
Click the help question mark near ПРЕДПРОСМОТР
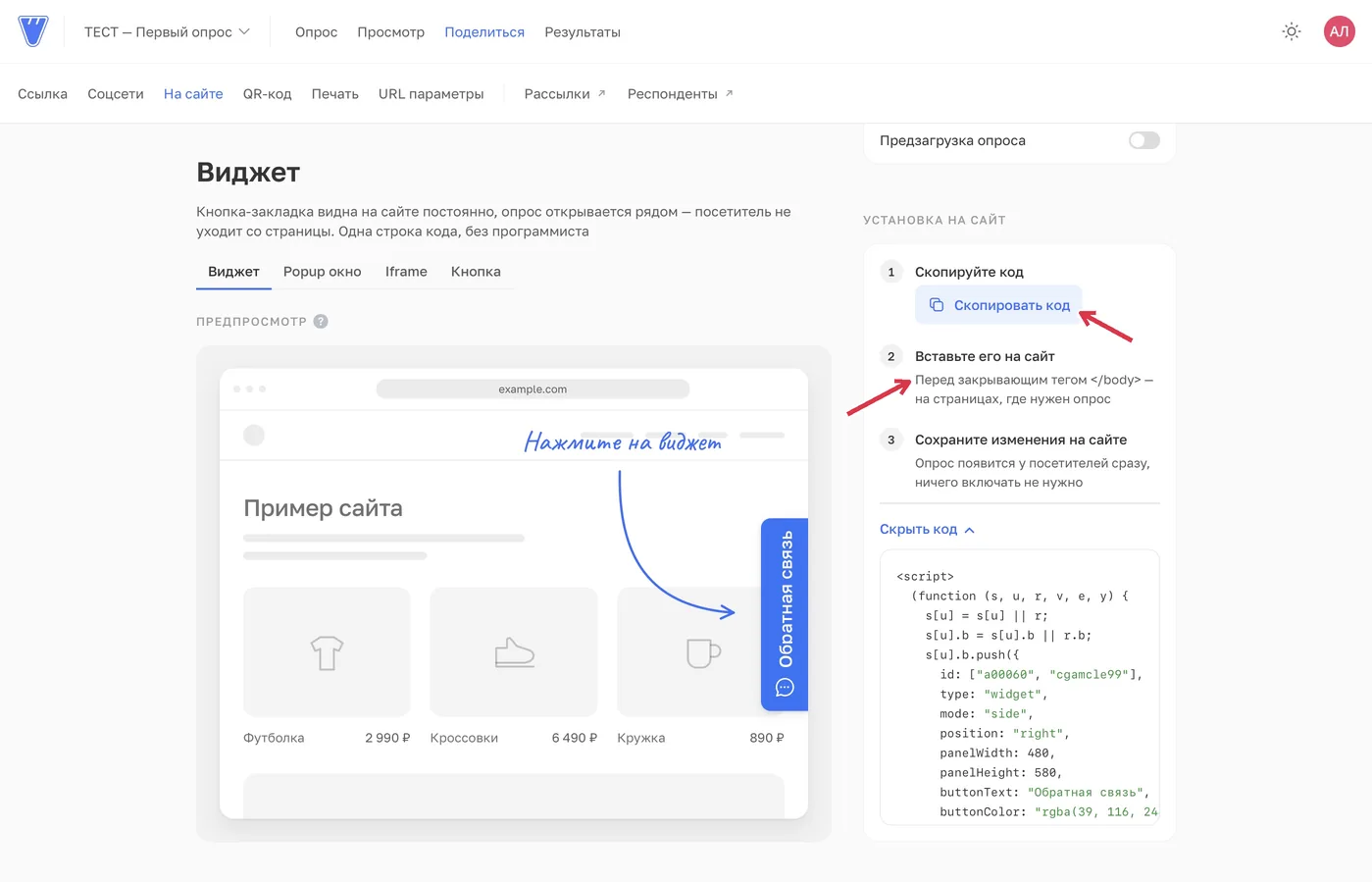[x=321, y=322]
